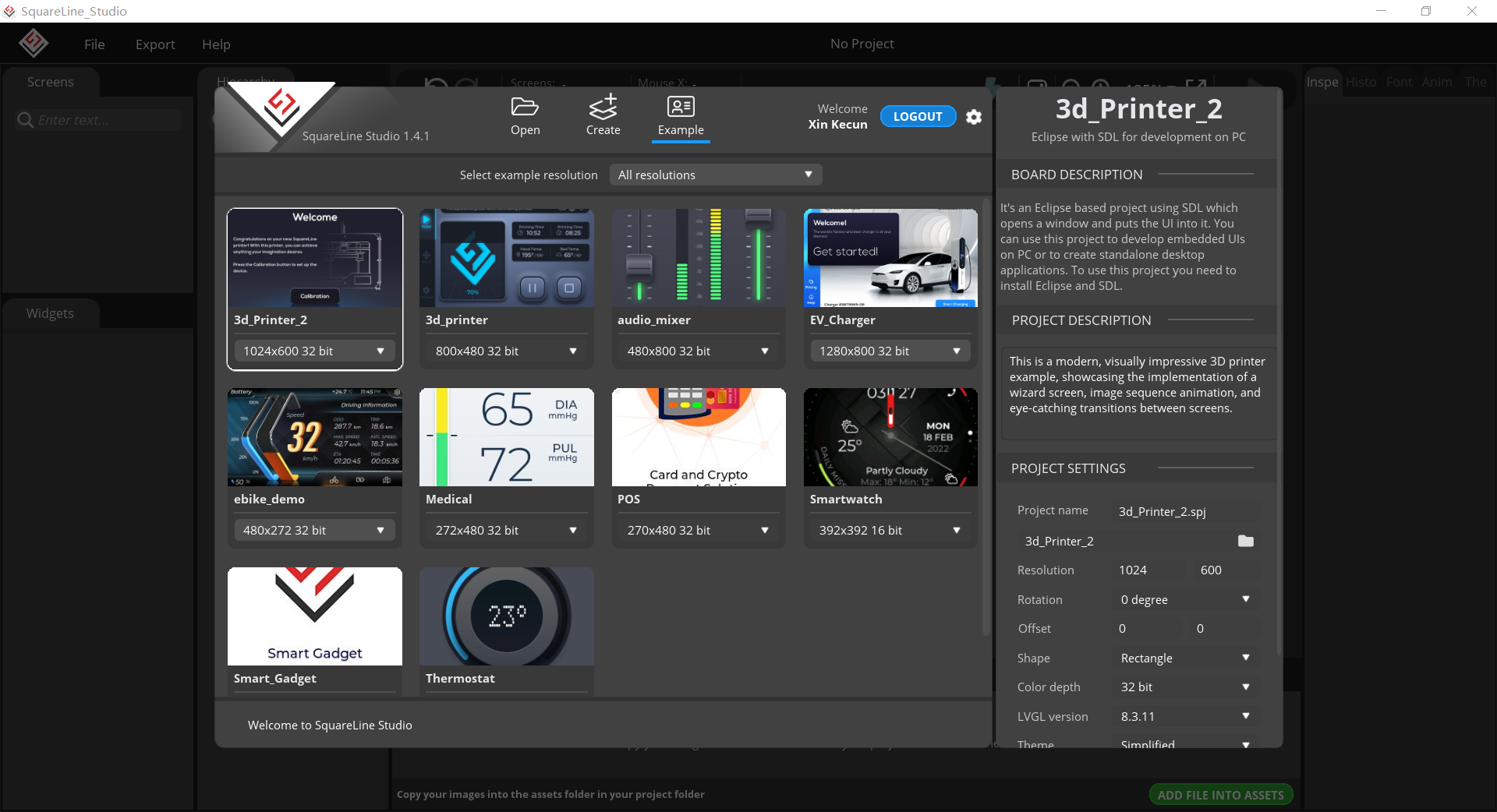Open the Shape Rectangle dropdown
1497x812 pixels.
[x=1185, y=658]
